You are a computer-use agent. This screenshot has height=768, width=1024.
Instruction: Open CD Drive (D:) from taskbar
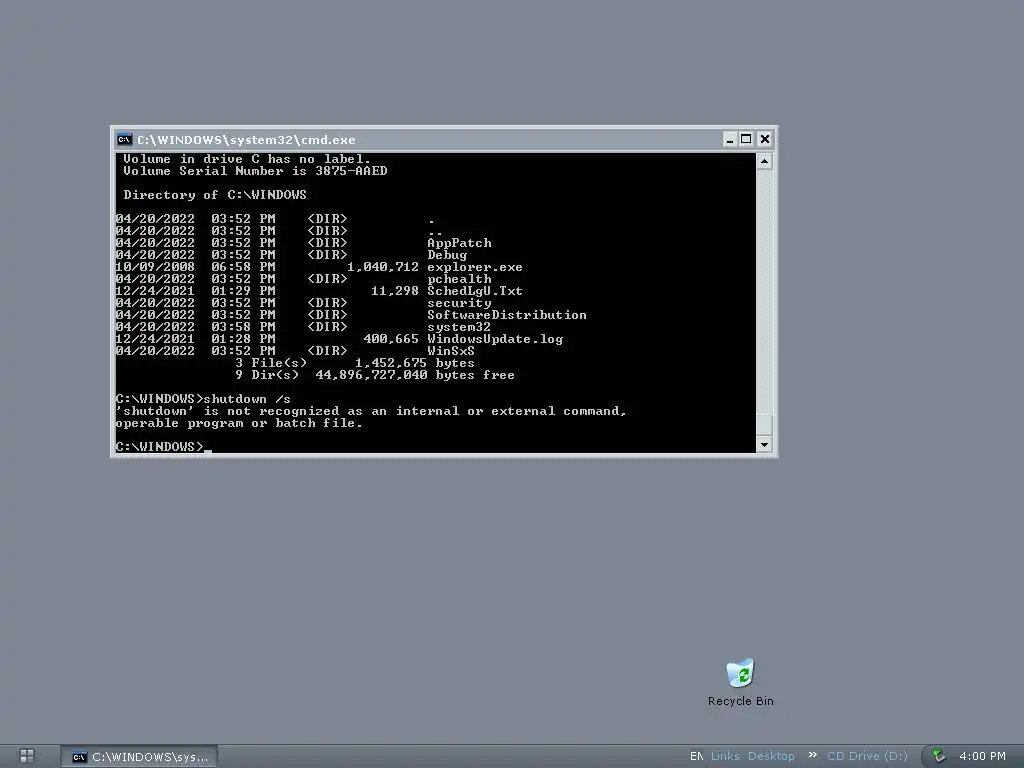click(x=867, y=756)
